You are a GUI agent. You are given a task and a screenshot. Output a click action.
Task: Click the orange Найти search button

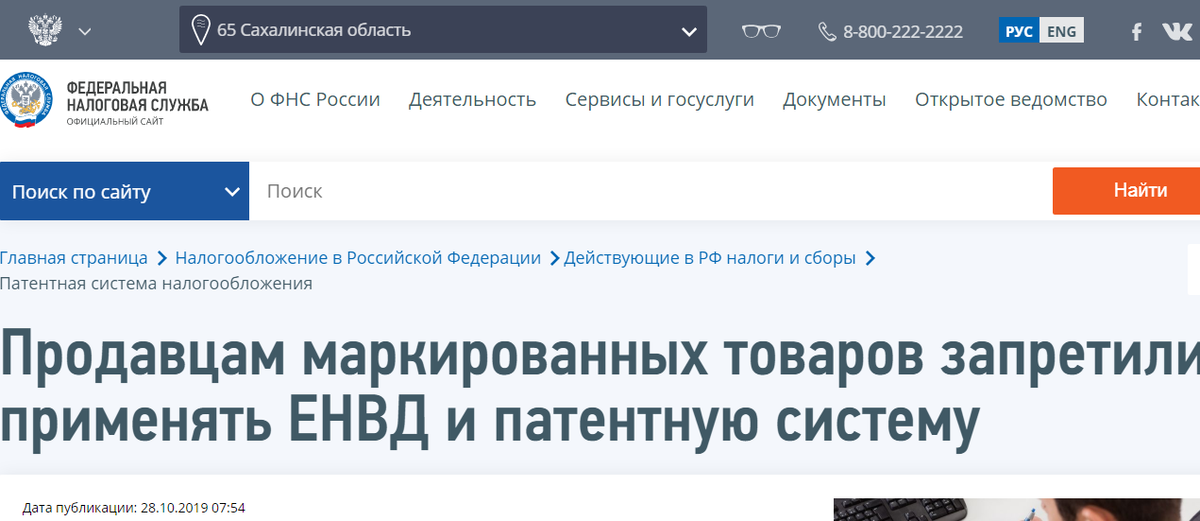click(x=1126, y=190)
